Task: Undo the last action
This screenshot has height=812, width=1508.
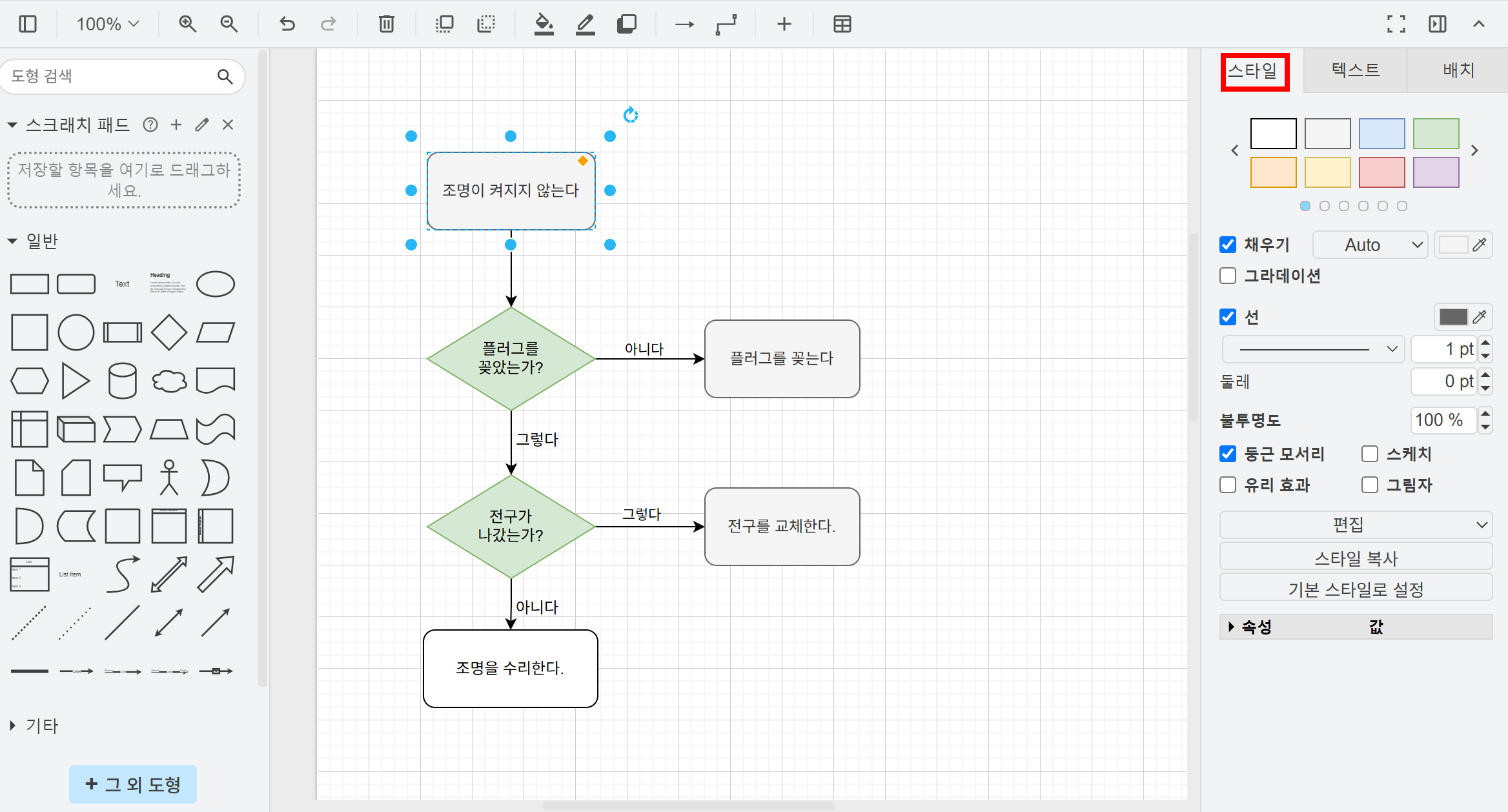Action: pyautogui.click(x=287, y=24)
